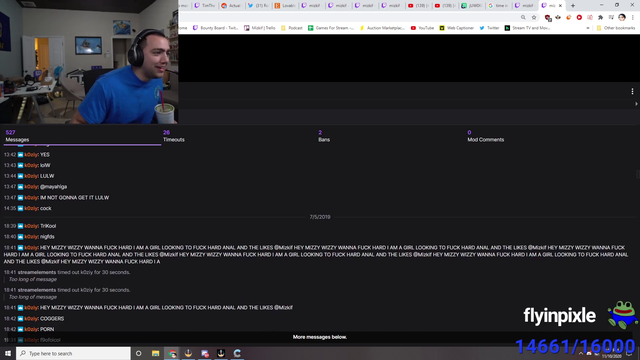
Task: Open the Other bookmarks folder
Action: pos(616,28)
